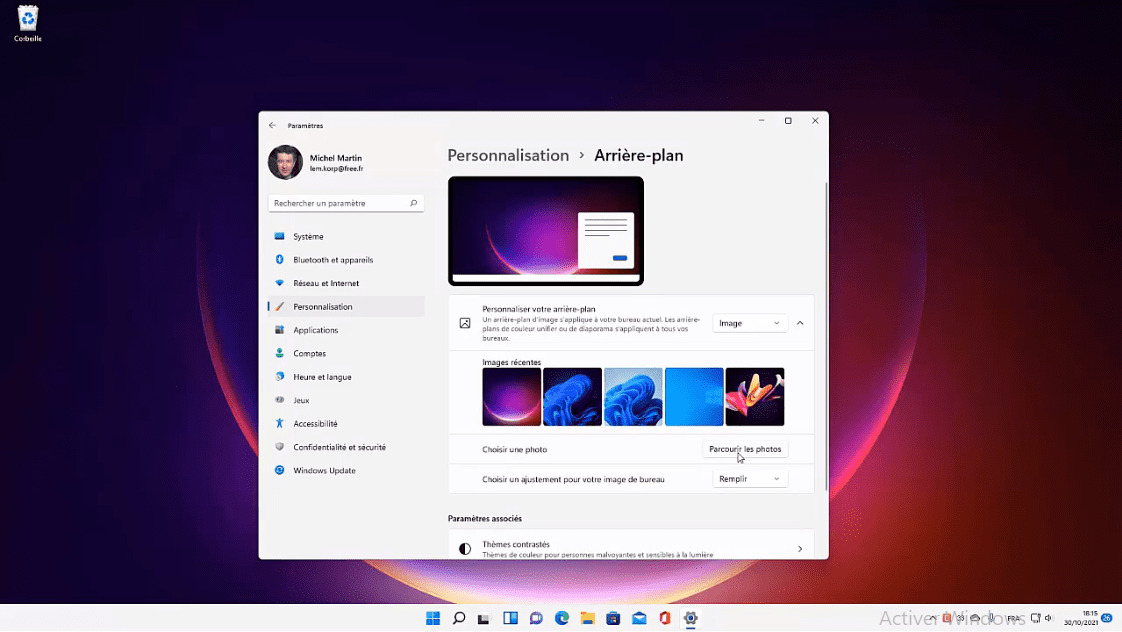
Task: Click the Rechercher un paramètre search field
Action: (x=345, y=203)
